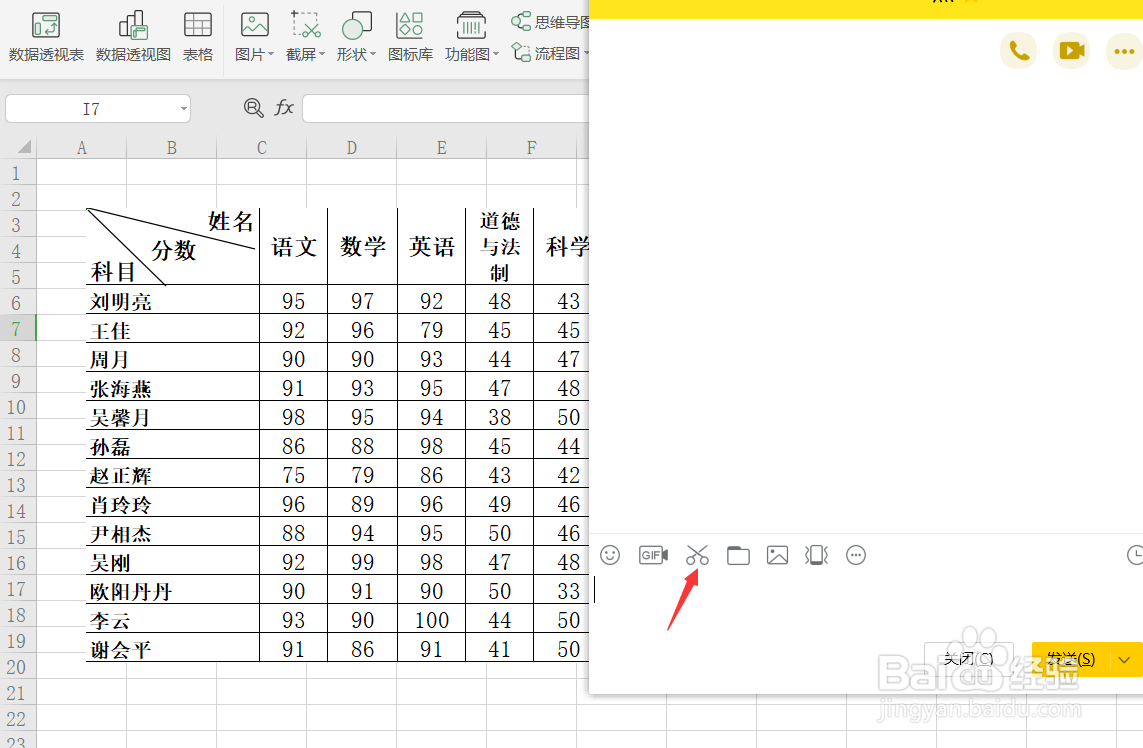Click the 数学 column header cell
Viewport: 1143px width, 748px height.
pyautogui.click(x=362, y=246)
